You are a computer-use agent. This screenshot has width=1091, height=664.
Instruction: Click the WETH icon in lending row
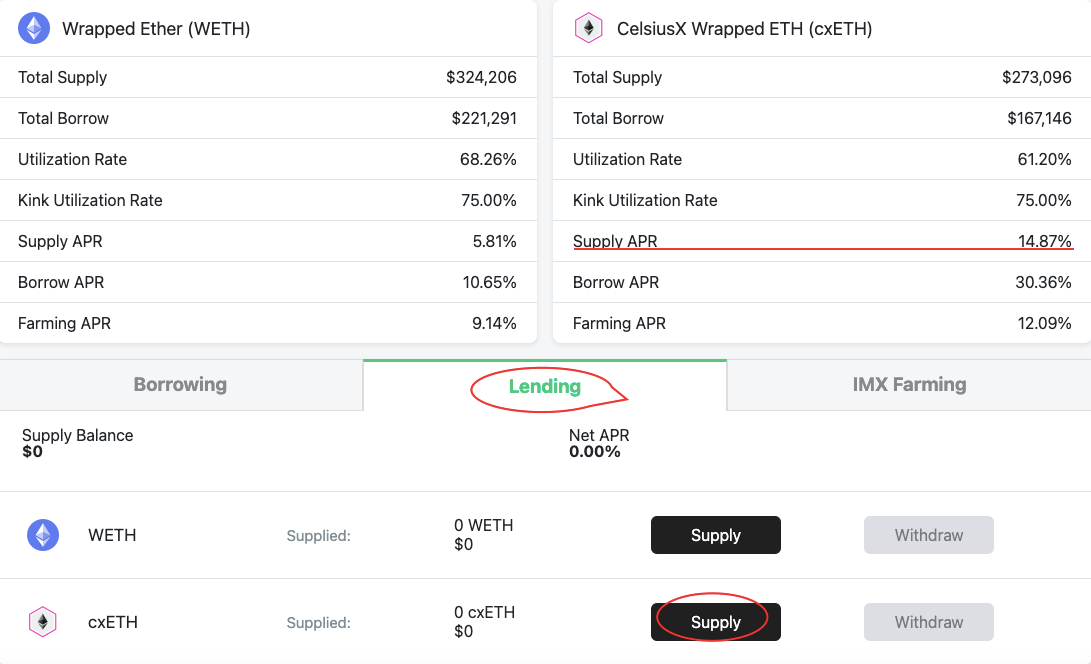click(43, 536)
